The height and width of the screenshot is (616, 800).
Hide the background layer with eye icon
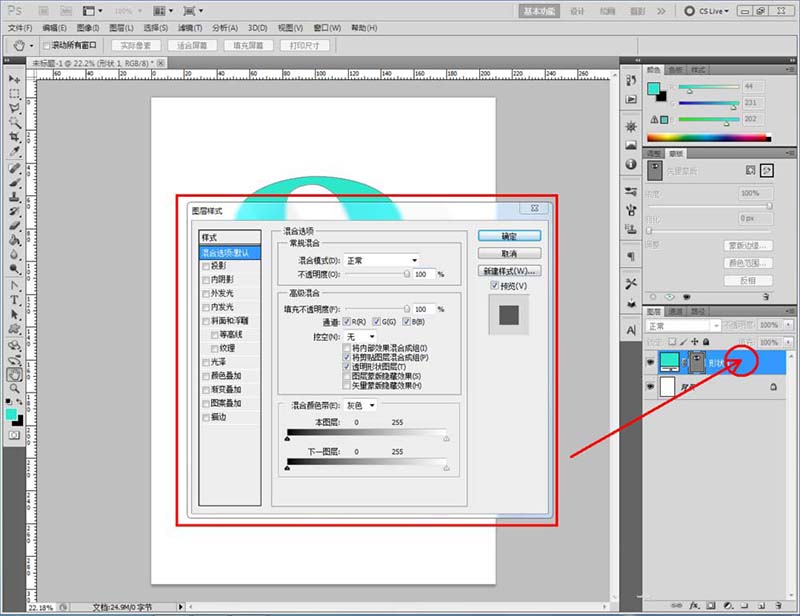(651, 386)
